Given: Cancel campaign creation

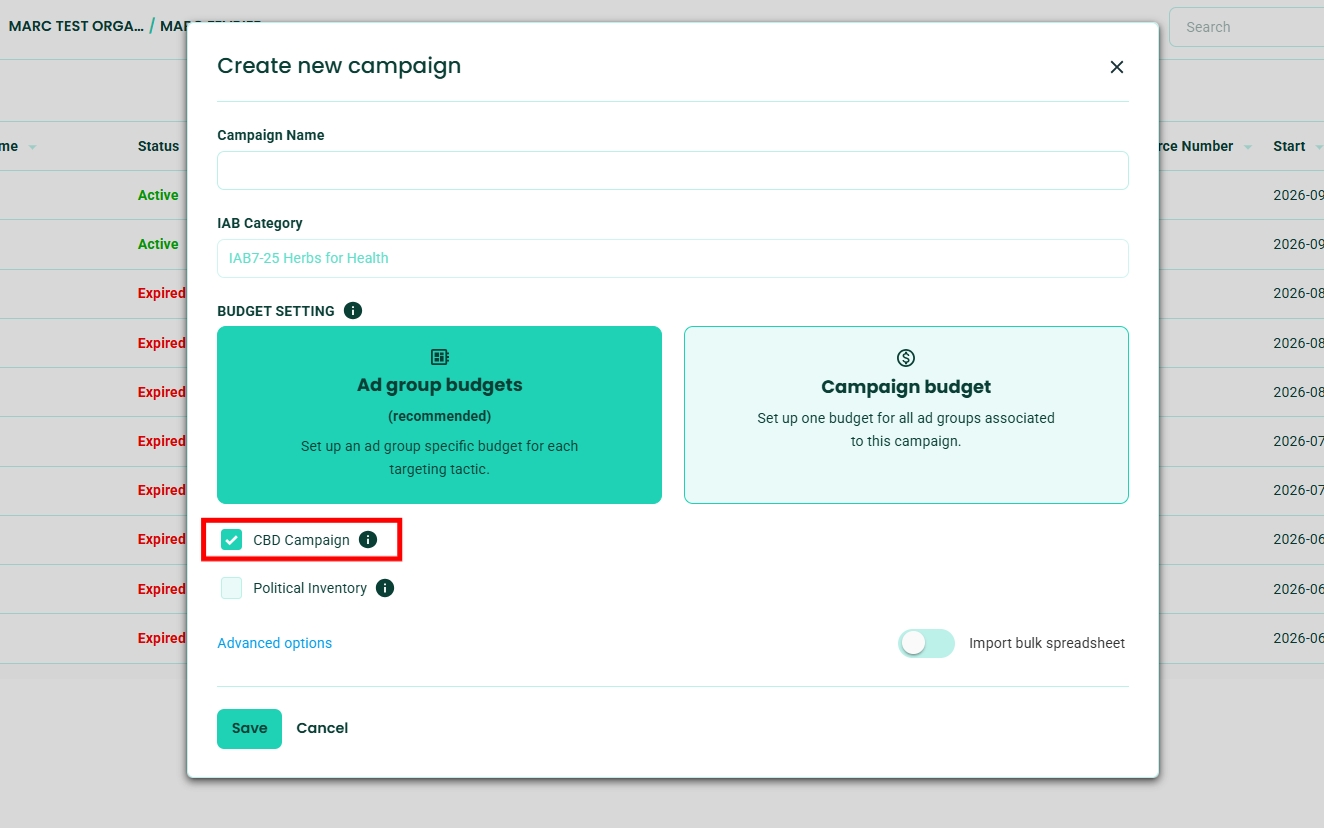Looking at the screenshot, I should (322, 728).
